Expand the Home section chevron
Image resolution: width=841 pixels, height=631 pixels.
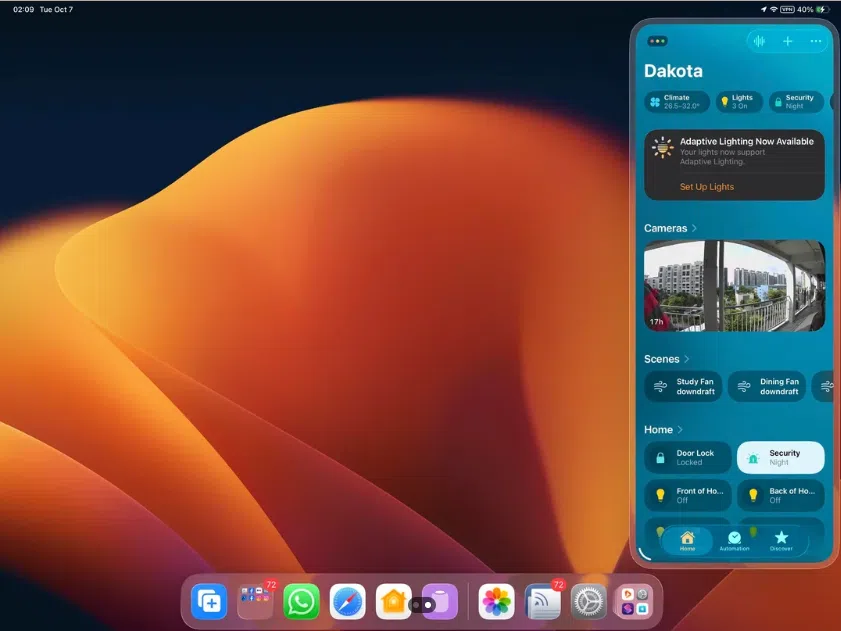tap(680, 430)
